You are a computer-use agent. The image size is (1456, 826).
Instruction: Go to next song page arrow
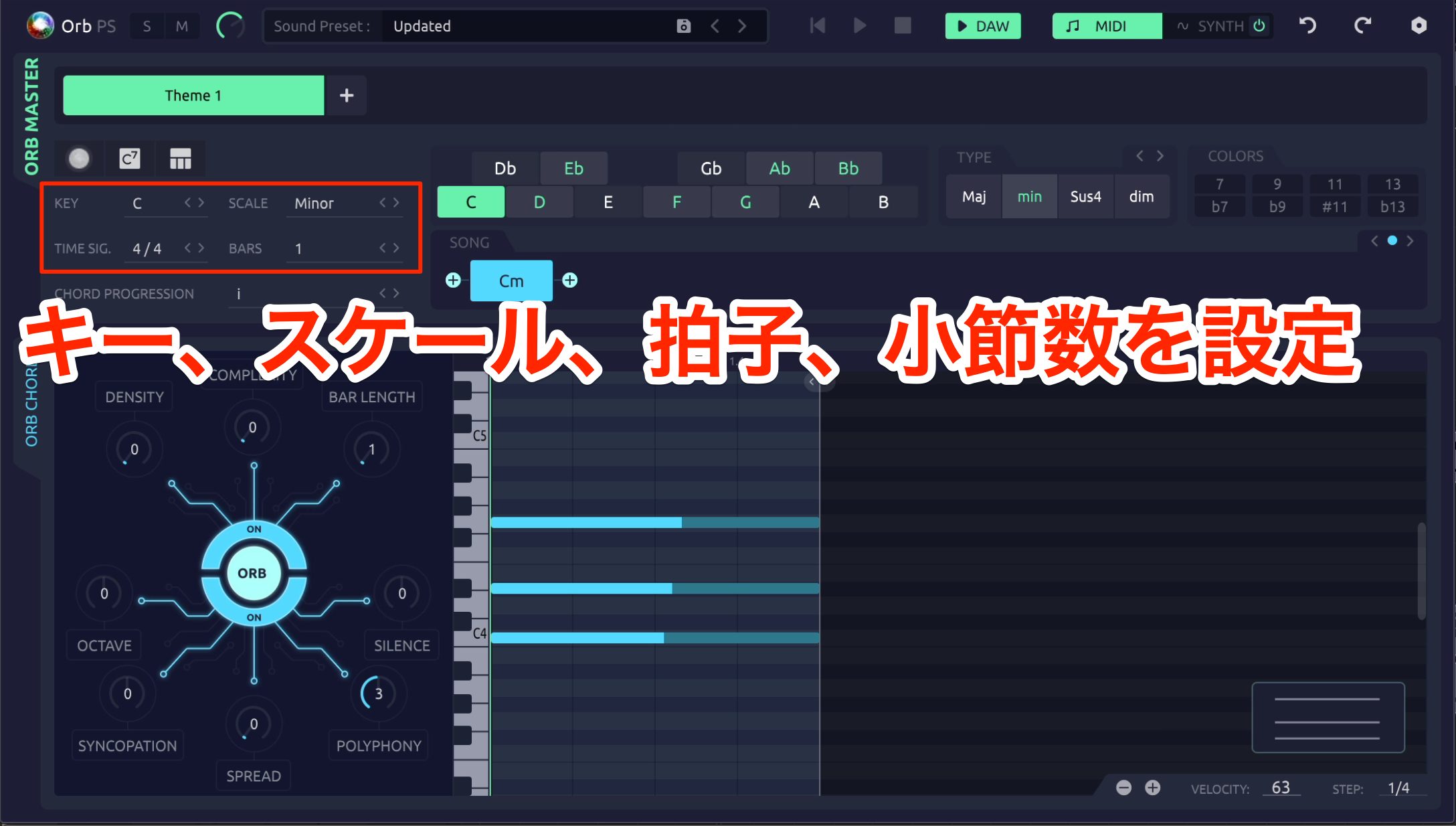click(1410, 241)
